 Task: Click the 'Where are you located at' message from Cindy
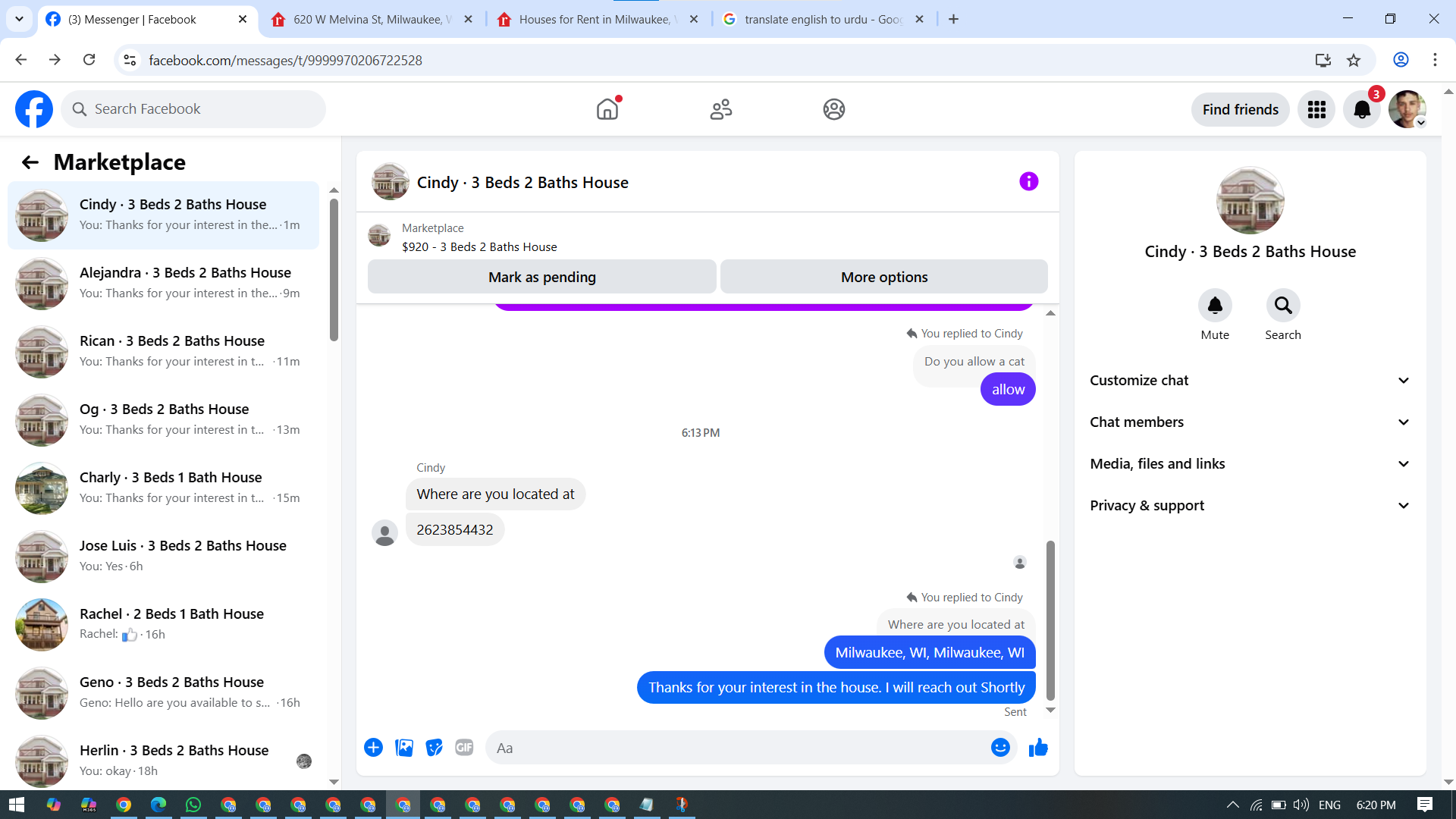click(495, 494)
